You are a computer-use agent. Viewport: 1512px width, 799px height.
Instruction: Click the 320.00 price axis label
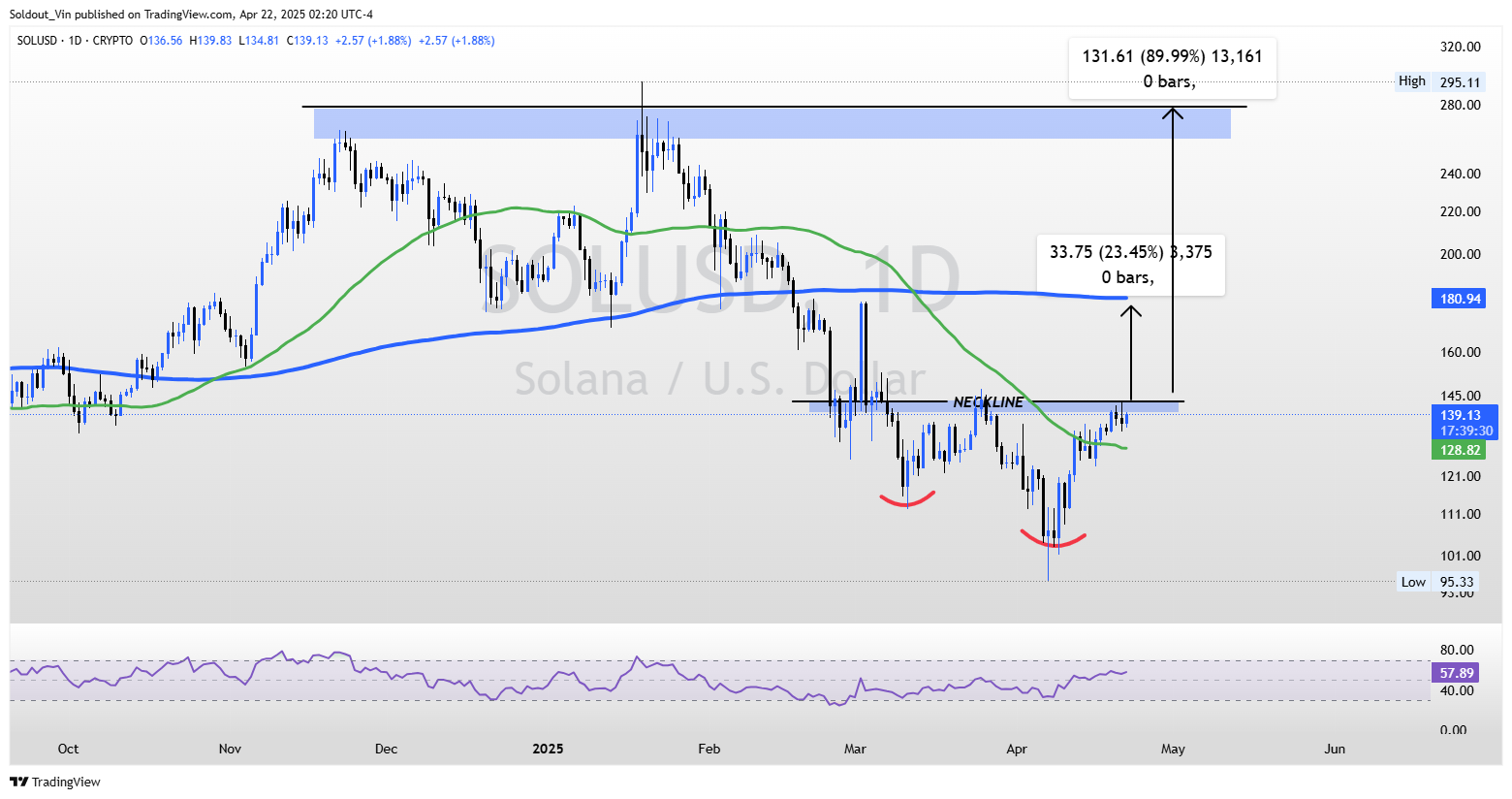[x=1460, y=47]
